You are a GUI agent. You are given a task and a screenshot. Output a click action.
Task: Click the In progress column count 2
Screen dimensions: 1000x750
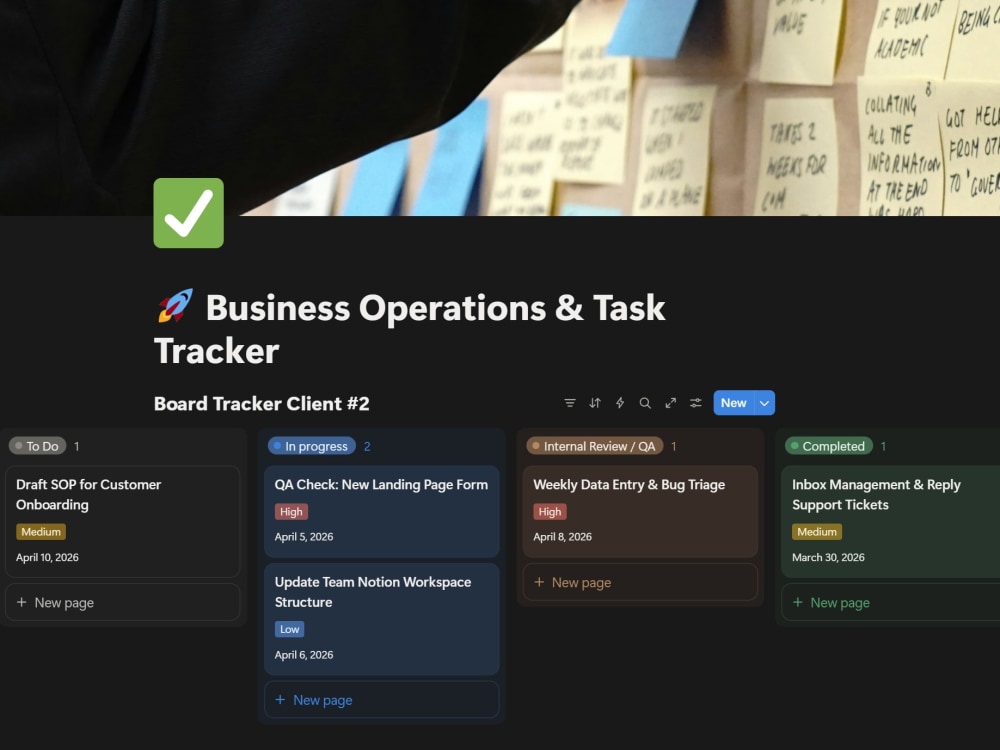(x=367, y=446)
